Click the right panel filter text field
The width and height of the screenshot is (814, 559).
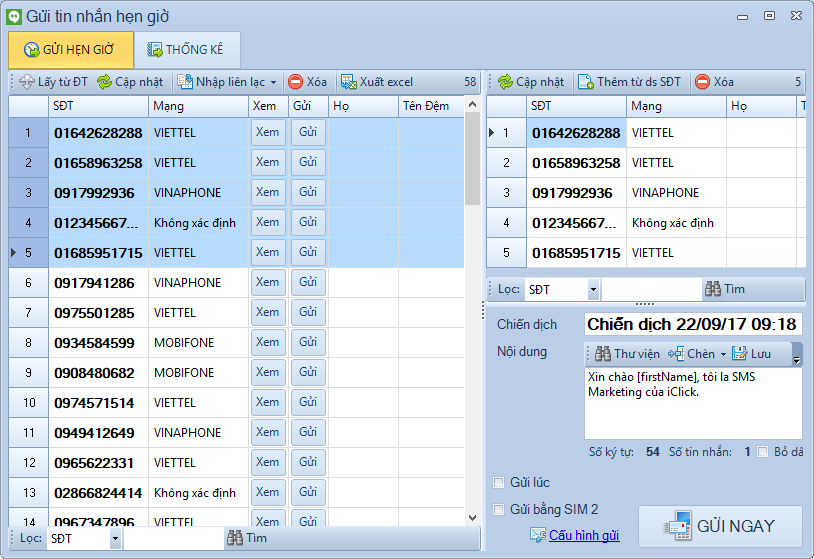click(x=651, y=290)
